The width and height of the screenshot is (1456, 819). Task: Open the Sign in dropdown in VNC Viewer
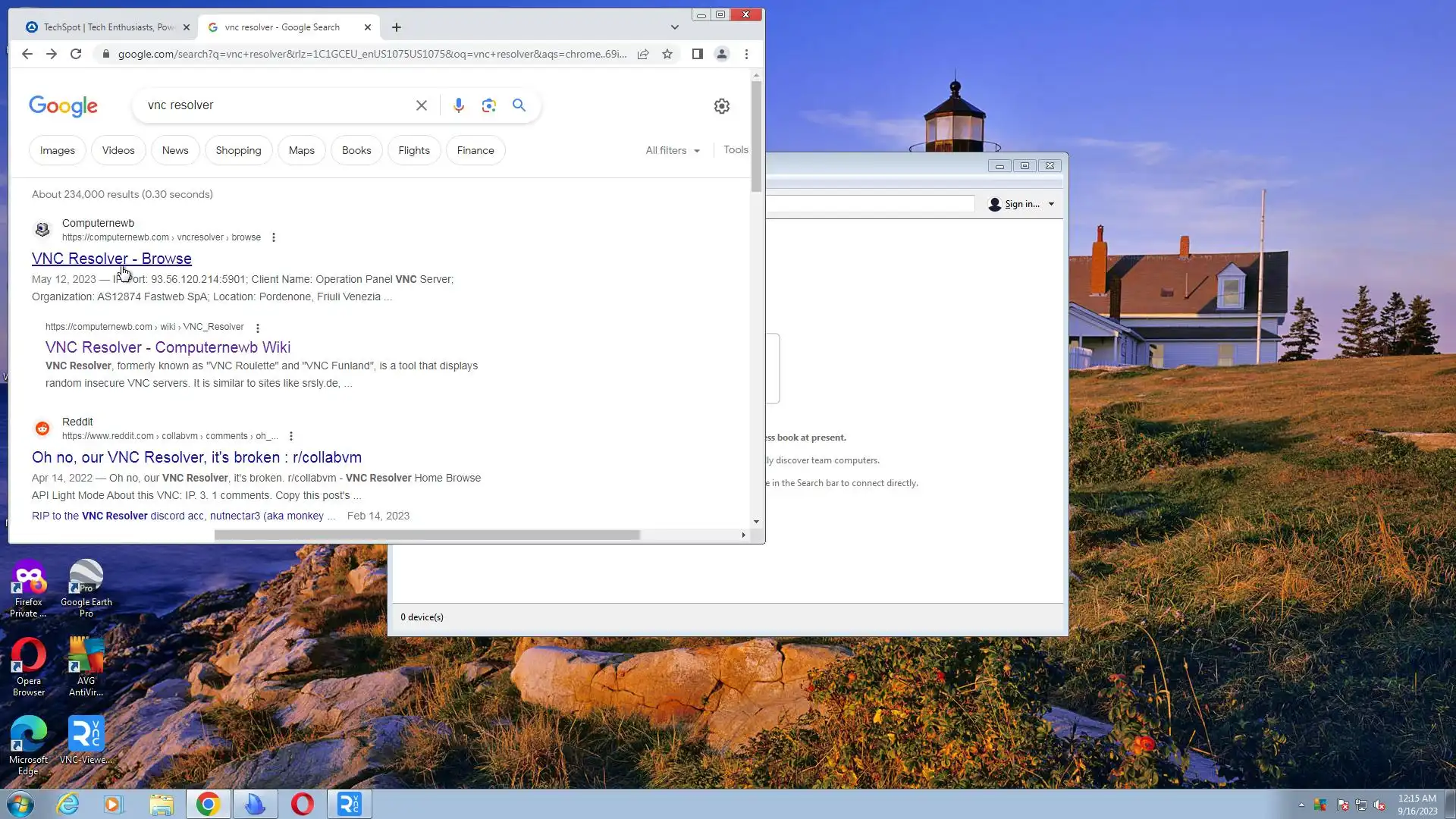click(x=1021, y=204)
